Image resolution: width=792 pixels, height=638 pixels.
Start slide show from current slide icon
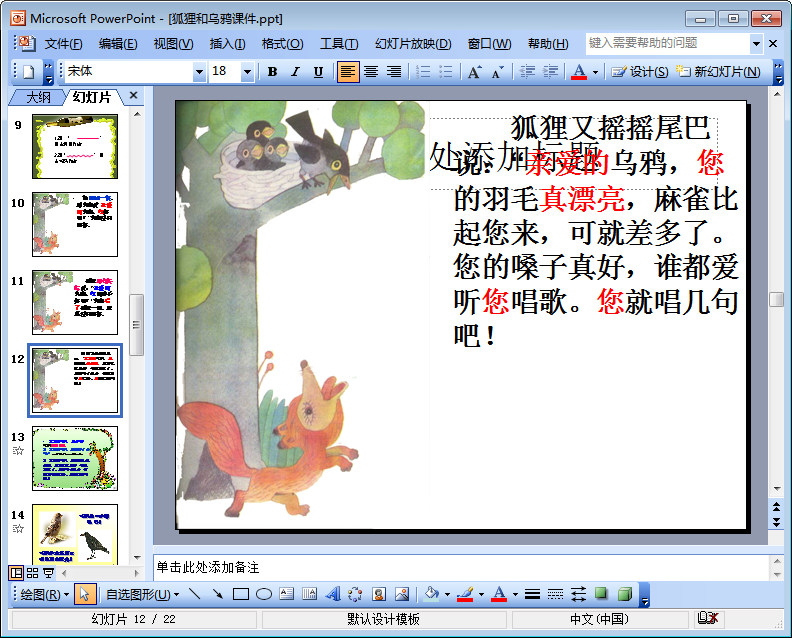48,573
